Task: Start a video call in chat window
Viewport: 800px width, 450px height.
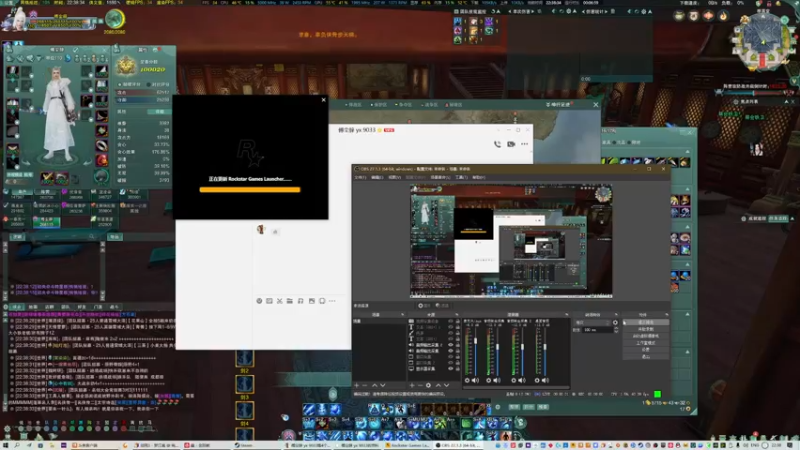Action: tap(511, 144)
